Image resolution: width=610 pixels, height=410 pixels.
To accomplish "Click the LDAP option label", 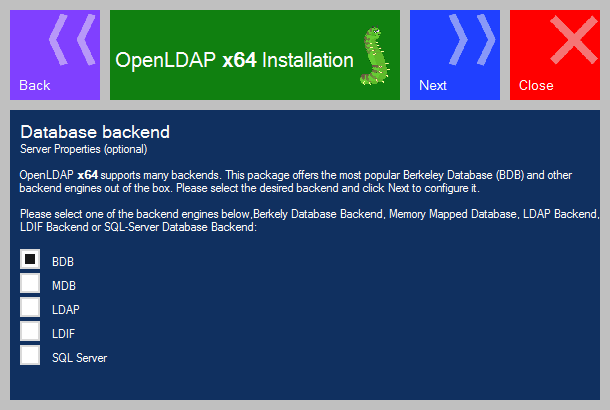I will [x=66, y=310].
